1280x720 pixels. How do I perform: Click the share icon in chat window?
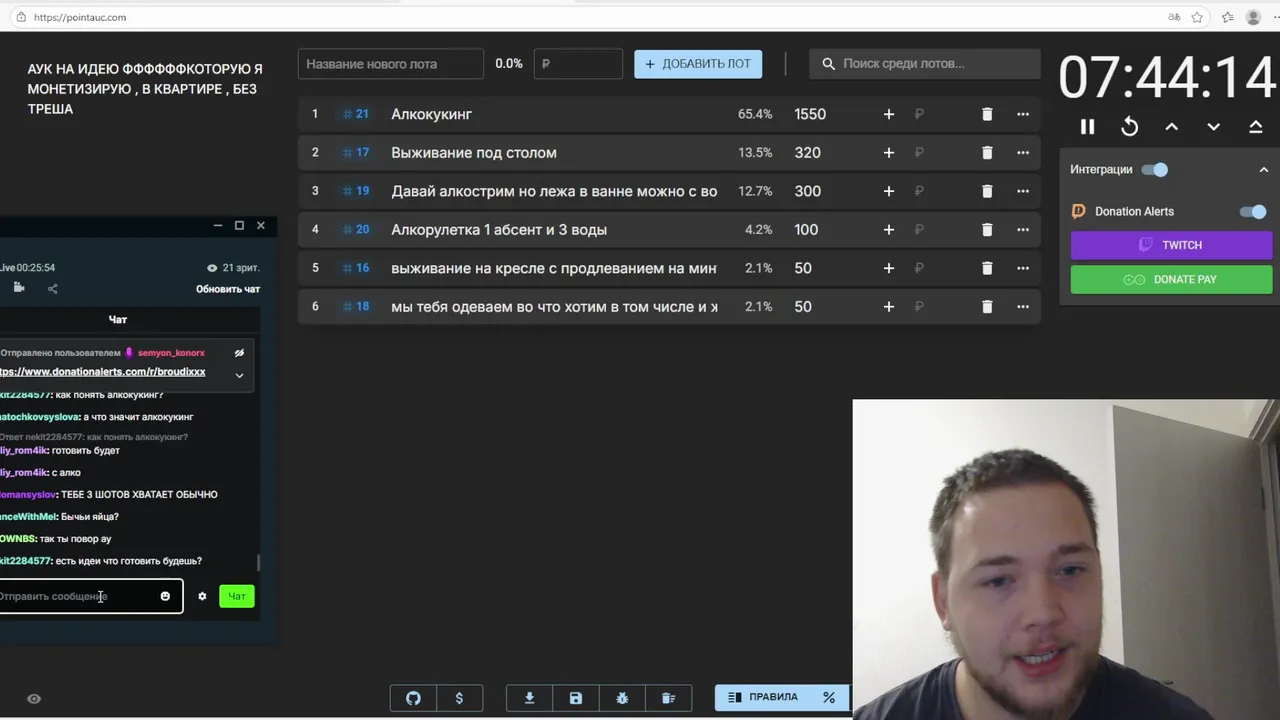pyautogui.click(x=52, y=288)
